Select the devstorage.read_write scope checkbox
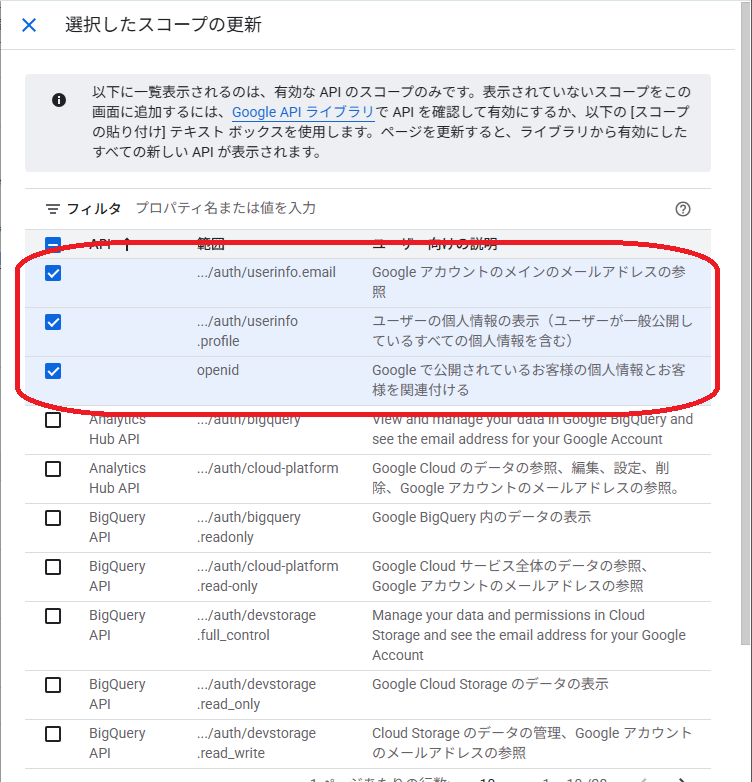The width and height of the screenshot is (752, 782). tap(53, 734)
